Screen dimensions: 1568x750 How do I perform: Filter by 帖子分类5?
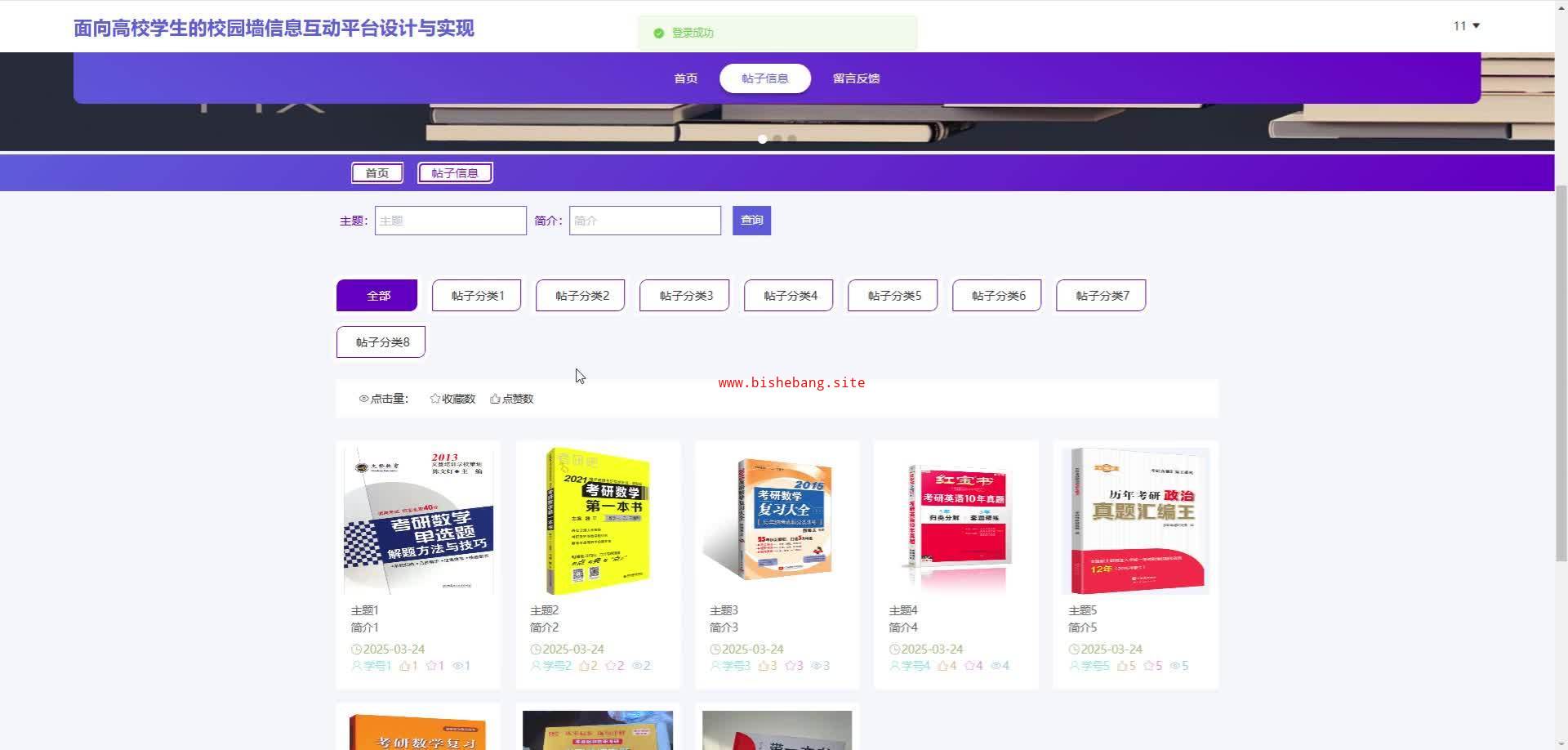click(893, 296)
